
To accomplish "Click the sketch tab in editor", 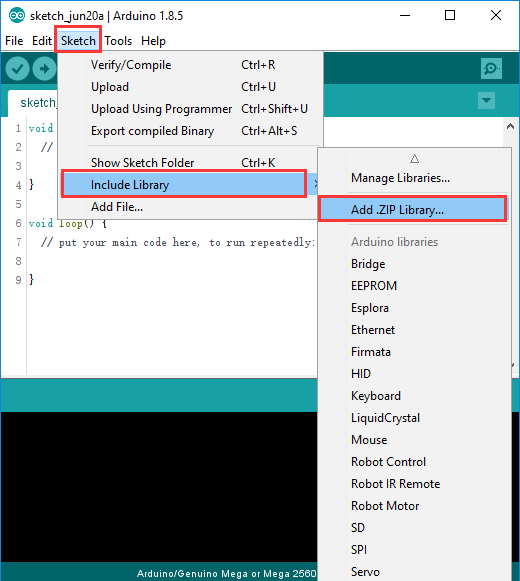I will (x=33, y=103).
